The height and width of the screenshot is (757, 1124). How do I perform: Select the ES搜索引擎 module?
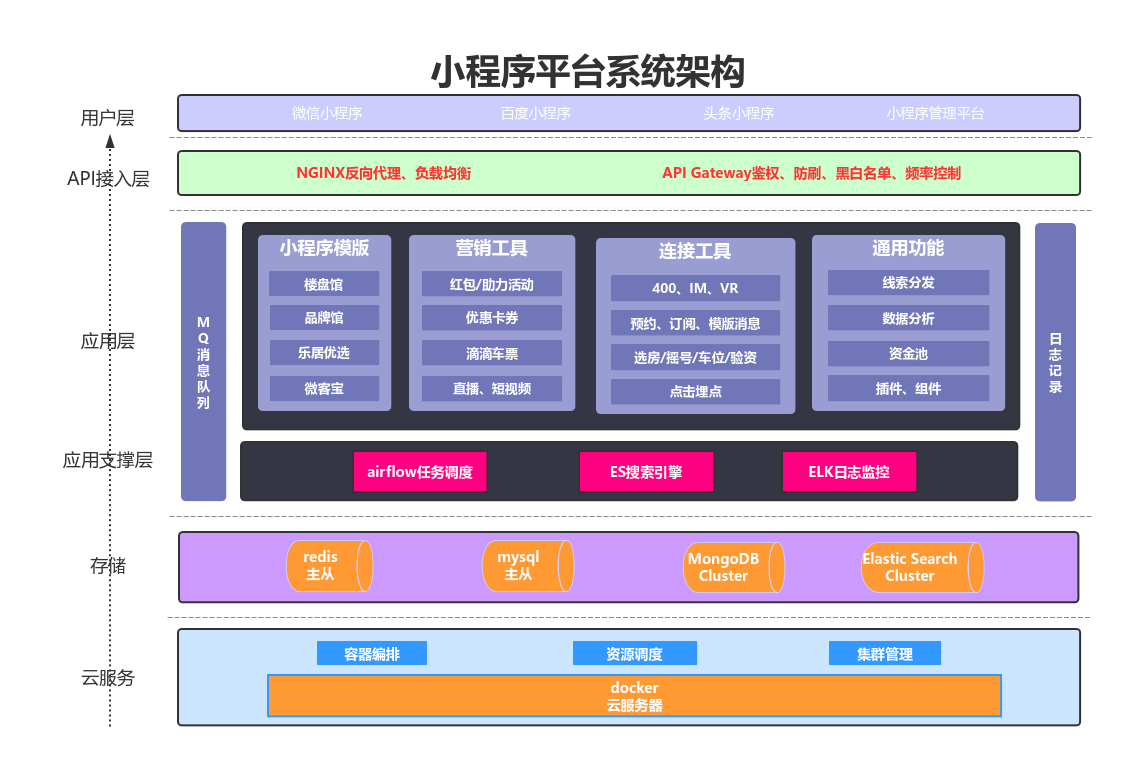click(x=646, y=471)
